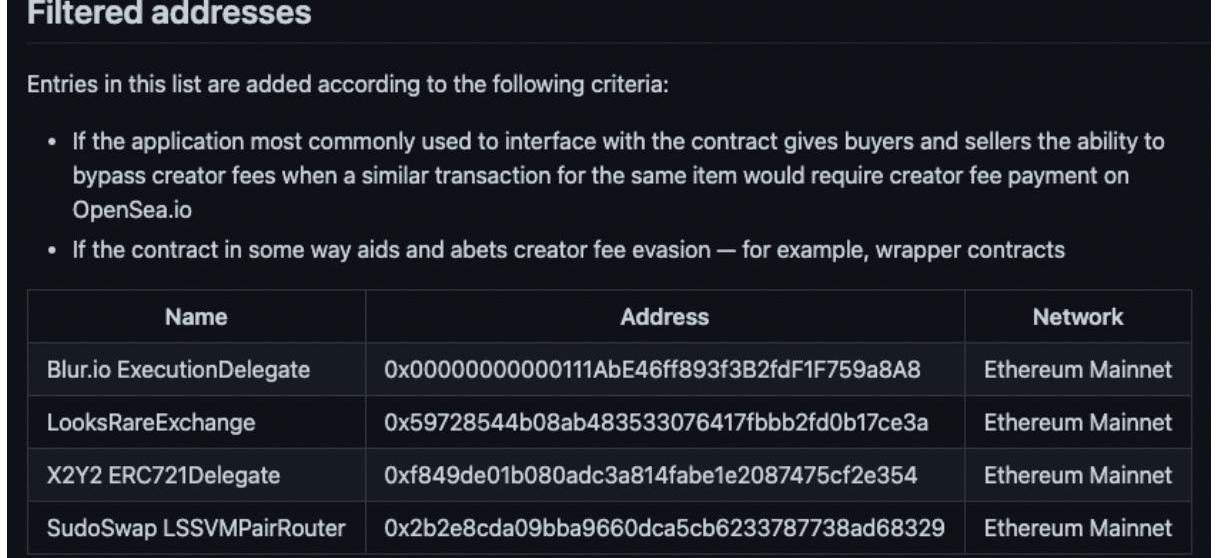Image resolution: width=1220 pixels, height=558 pixels.
Task: Click Ethereum Mainnet in the SudoSwap row
Action: 1078,527
